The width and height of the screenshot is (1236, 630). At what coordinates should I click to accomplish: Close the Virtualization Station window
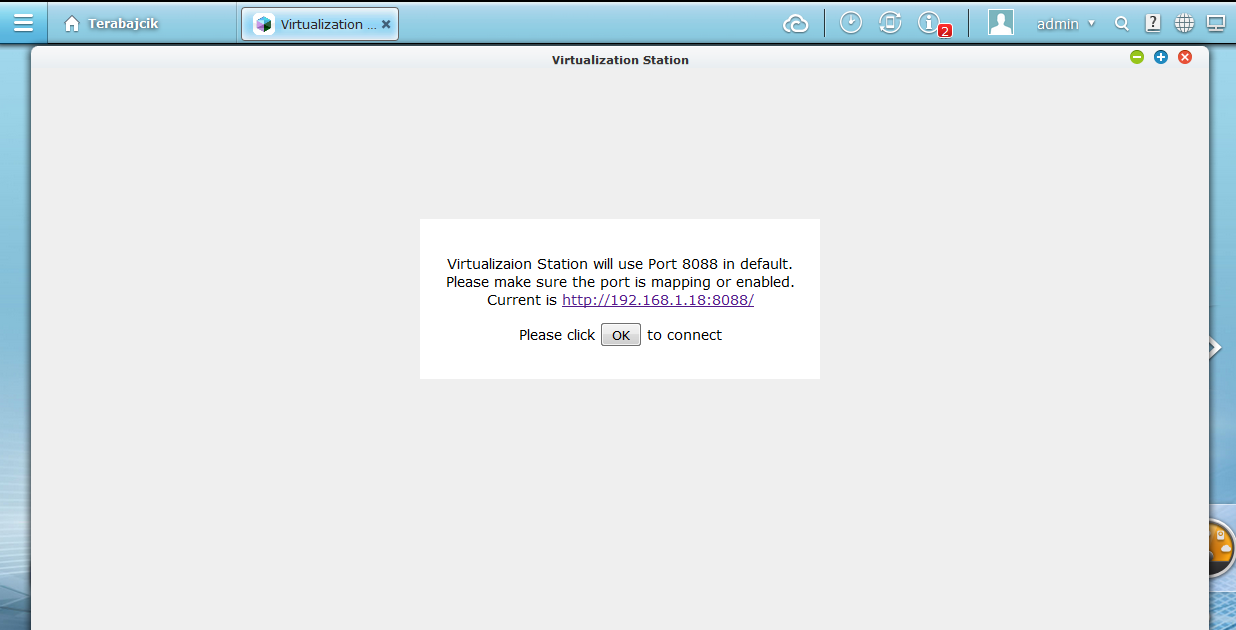[1185, 57]
